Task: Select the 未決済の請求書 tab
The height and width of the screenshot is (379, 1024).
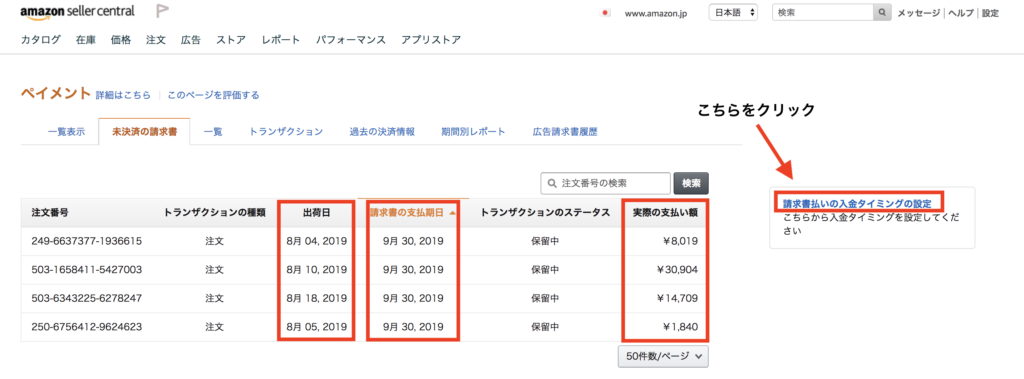Action: [x=144, y=131]
